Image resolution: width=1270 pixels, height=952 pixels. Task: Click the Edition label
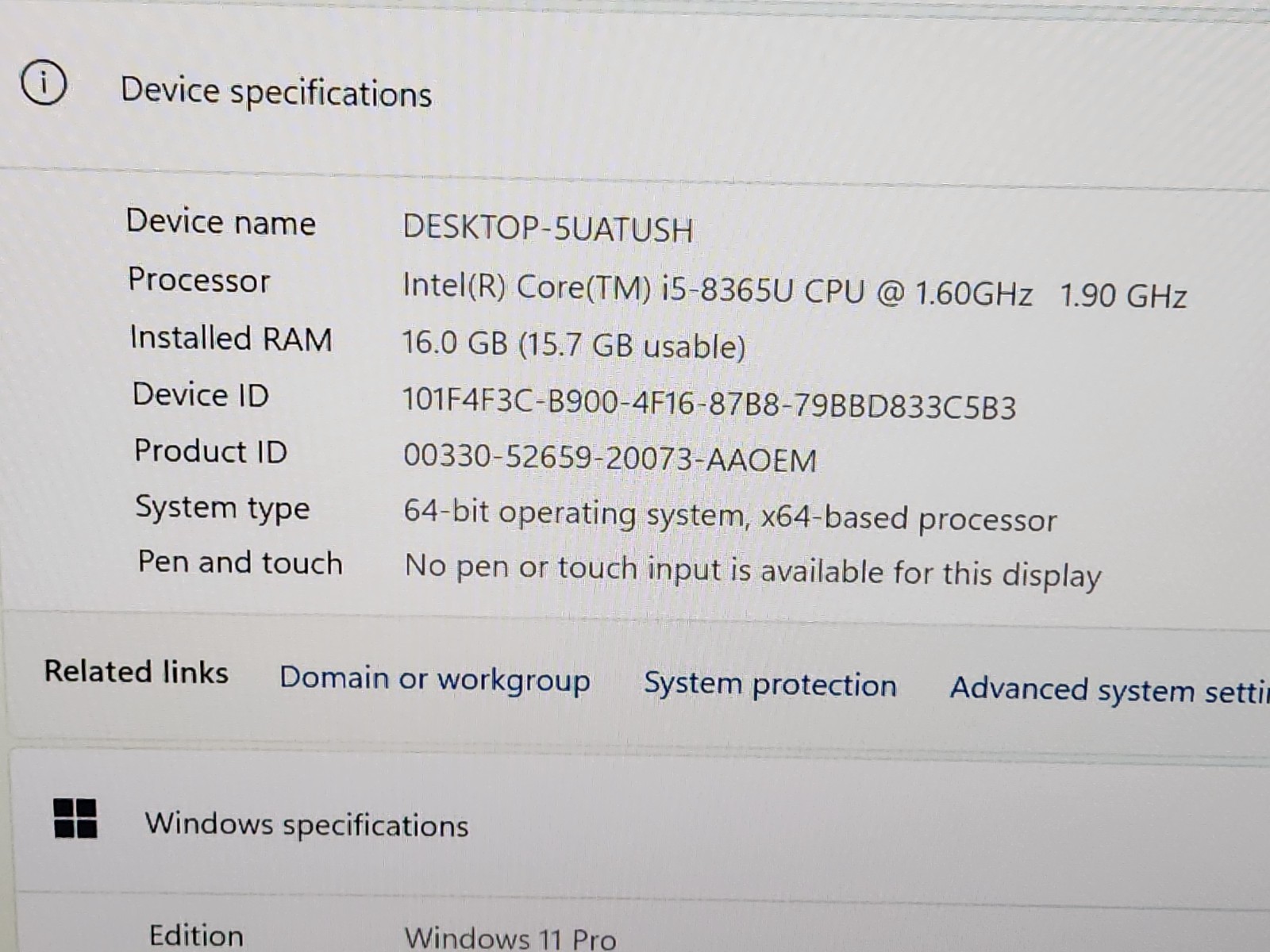click(x=196, y=935)
